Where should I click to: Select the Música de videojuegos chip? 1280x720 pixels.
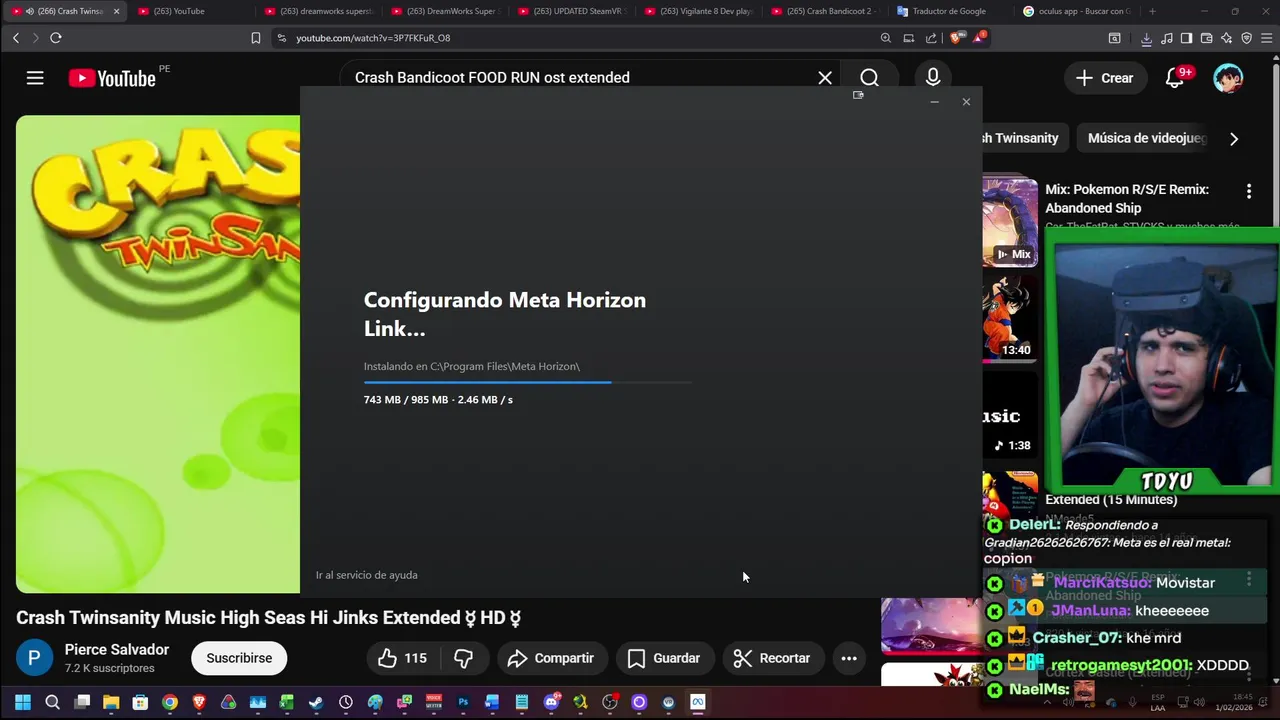point(1147,138)
